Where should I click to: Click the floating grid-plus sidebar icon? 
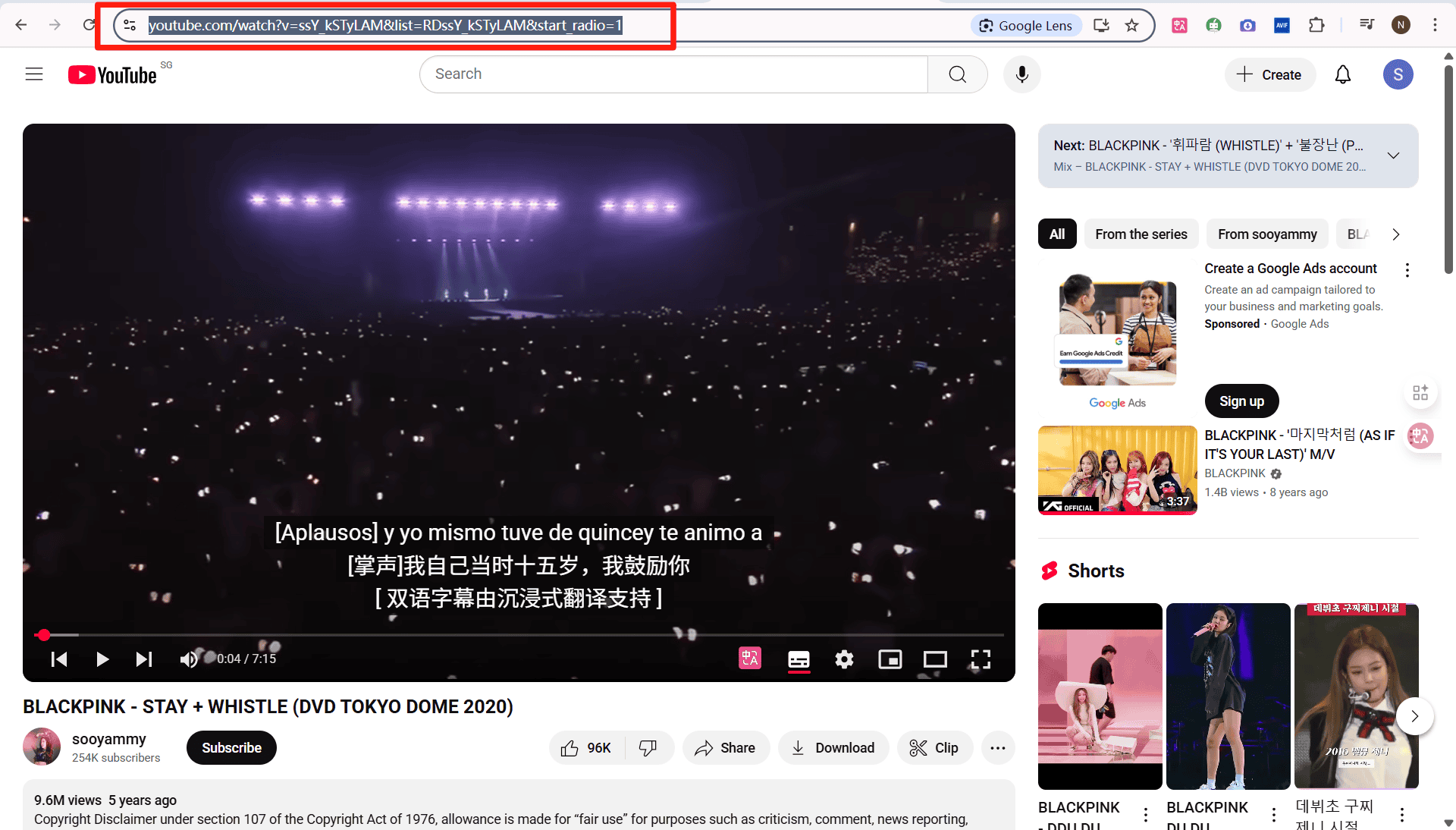pos(1420,392)
